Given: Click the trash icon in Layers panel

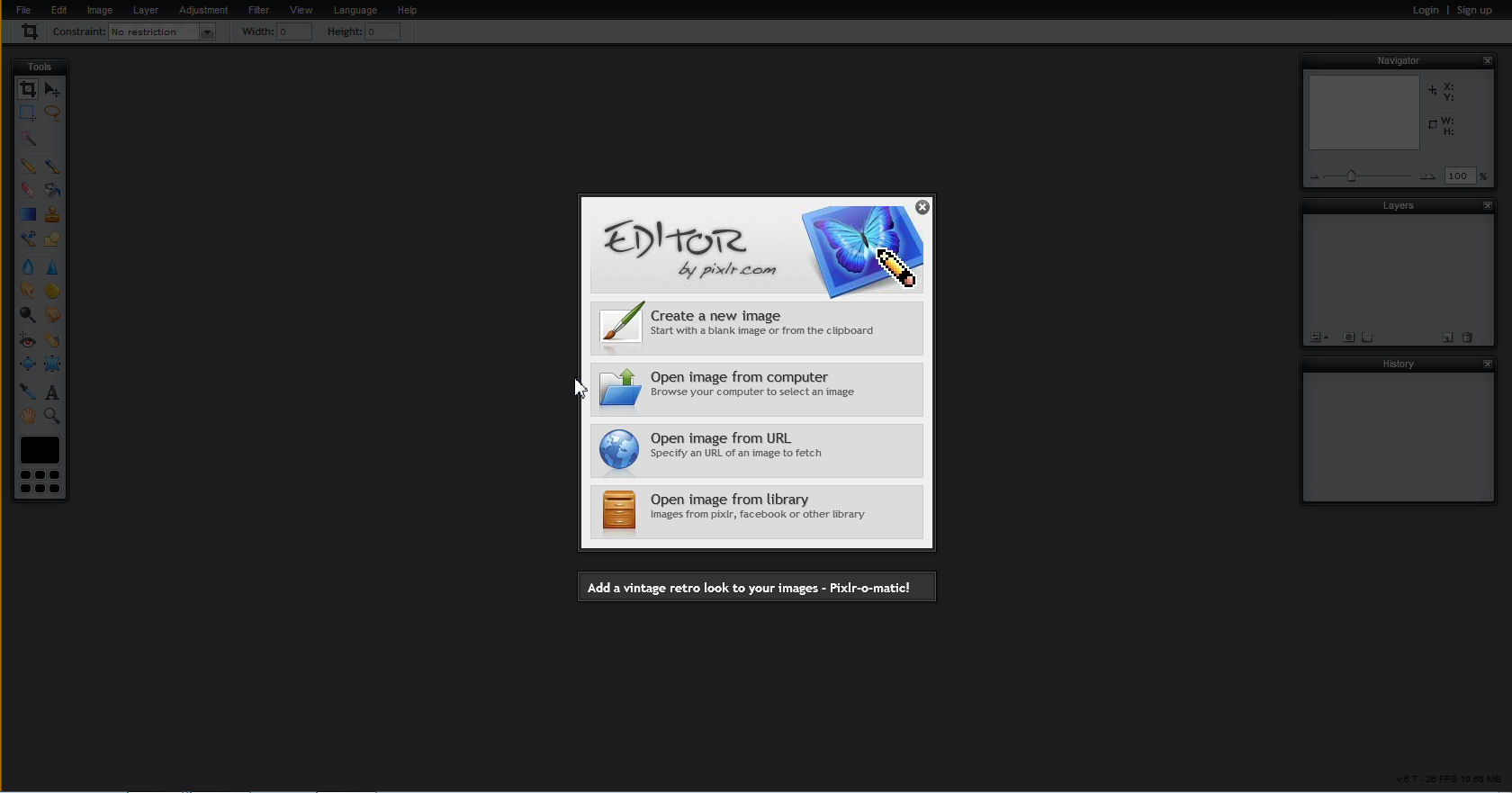Looking at the screenshot, I should (x=1467, y=338).
